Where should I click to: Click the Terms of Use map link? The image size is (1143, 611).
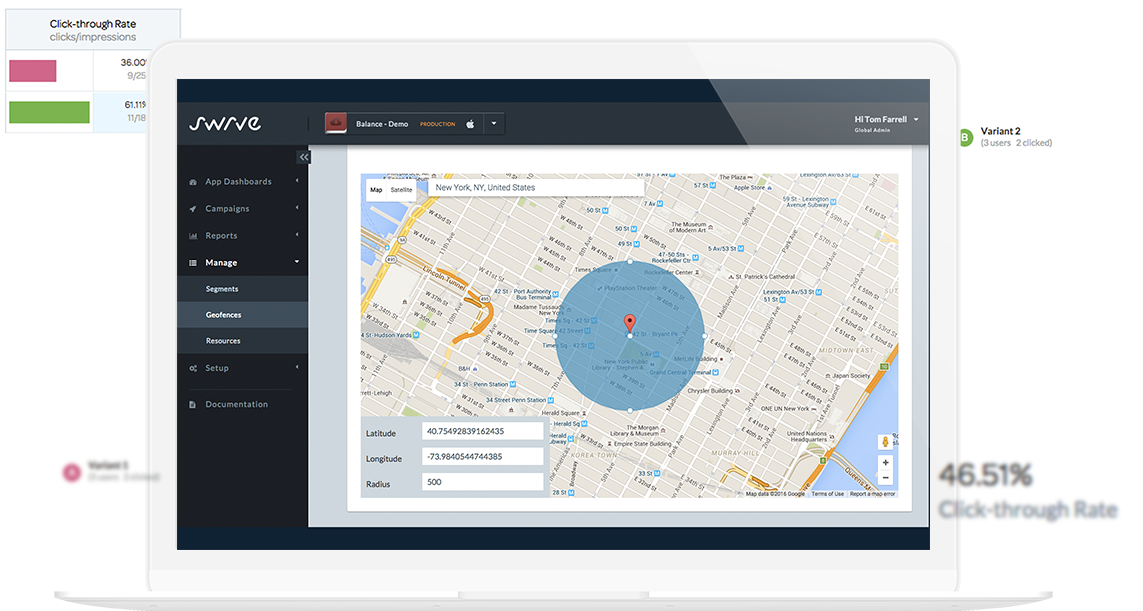(x=827, y=494)
